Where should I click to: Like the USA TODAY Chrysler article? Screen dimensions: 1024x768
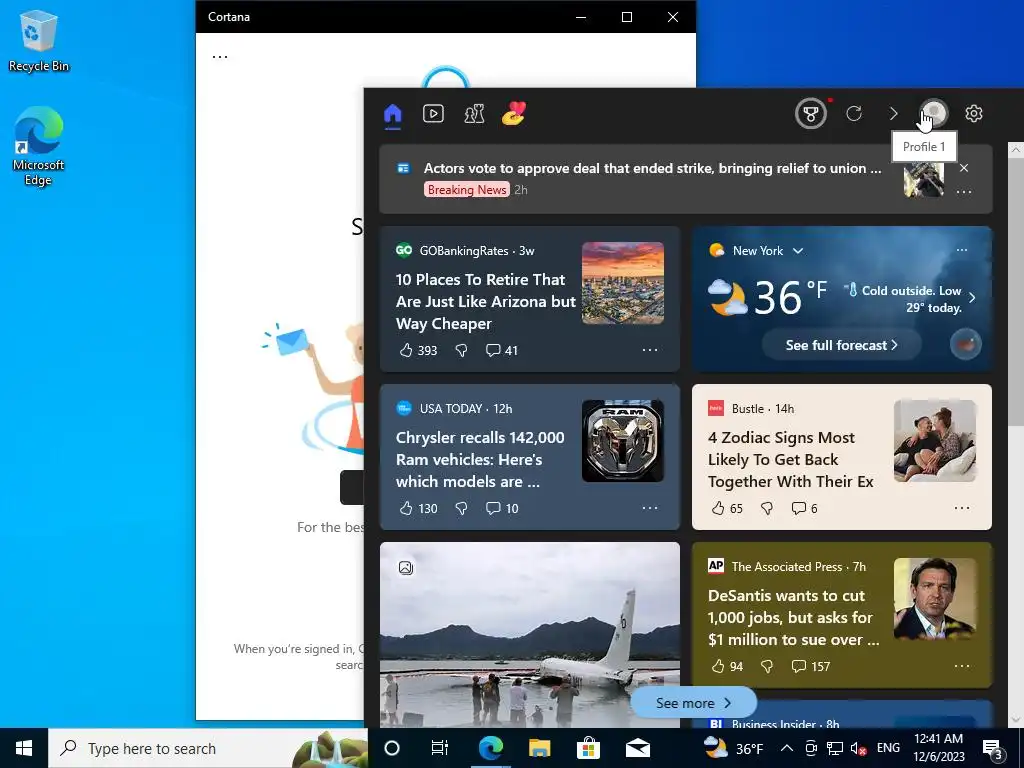(418, 509)
